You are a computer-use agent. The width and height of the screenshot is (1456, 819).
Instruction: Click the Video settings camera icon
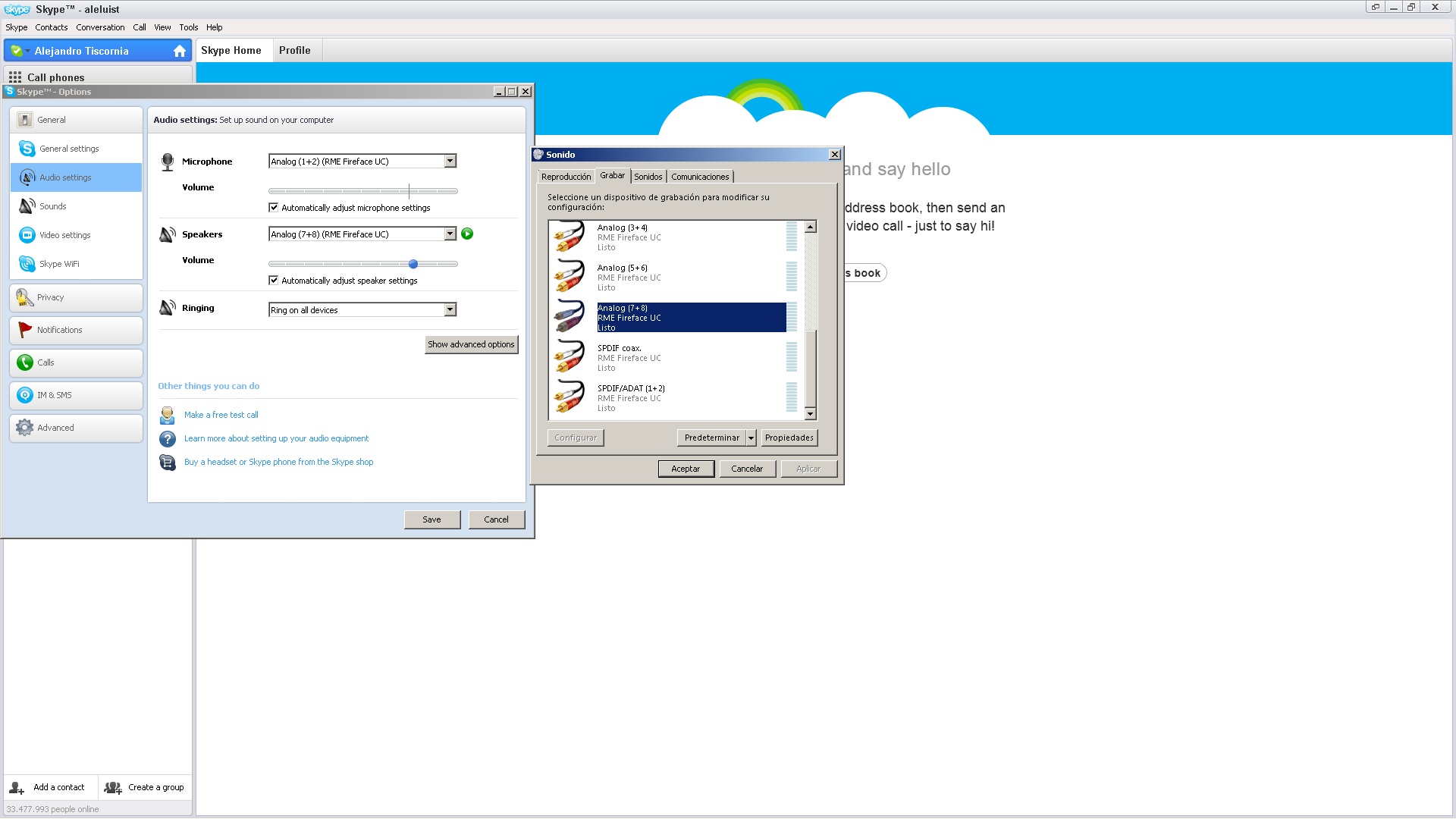point(27,235)
